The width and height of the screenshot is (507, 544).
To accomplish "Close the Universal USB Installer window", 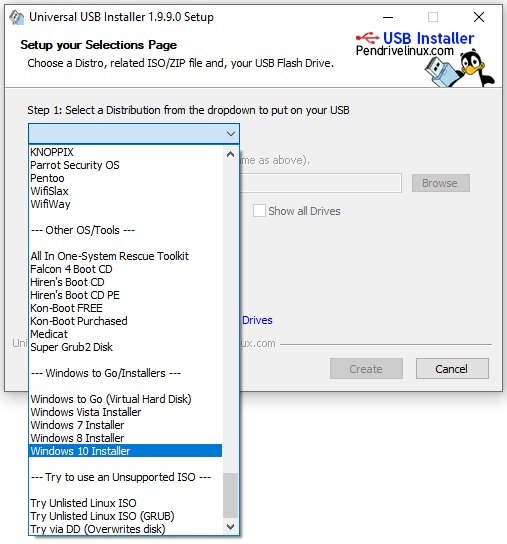I will tap(479, 17).
